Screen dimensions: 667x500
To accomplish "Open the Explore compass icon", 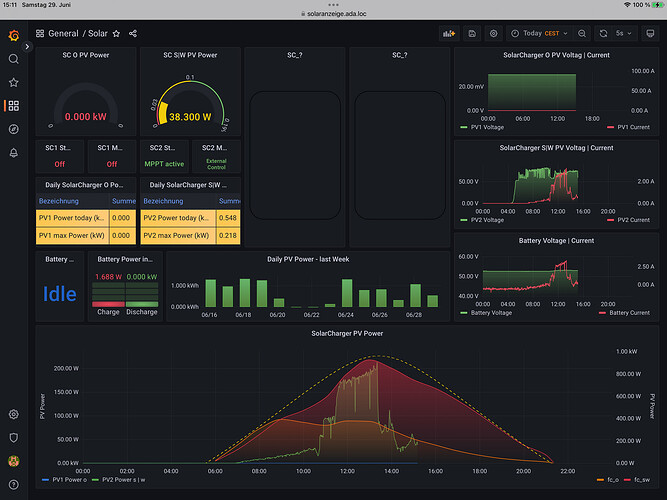I will [14, 129].
